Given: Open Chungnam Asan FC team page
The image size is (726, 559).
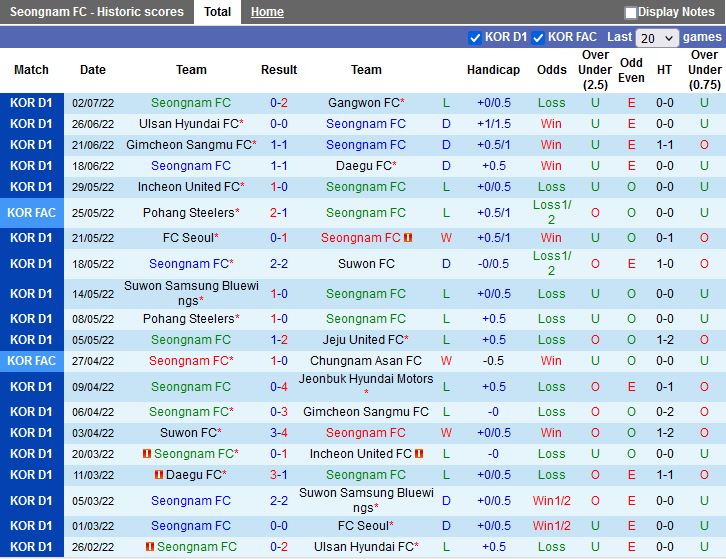Looking at the screenshot, I should point(366,361).
